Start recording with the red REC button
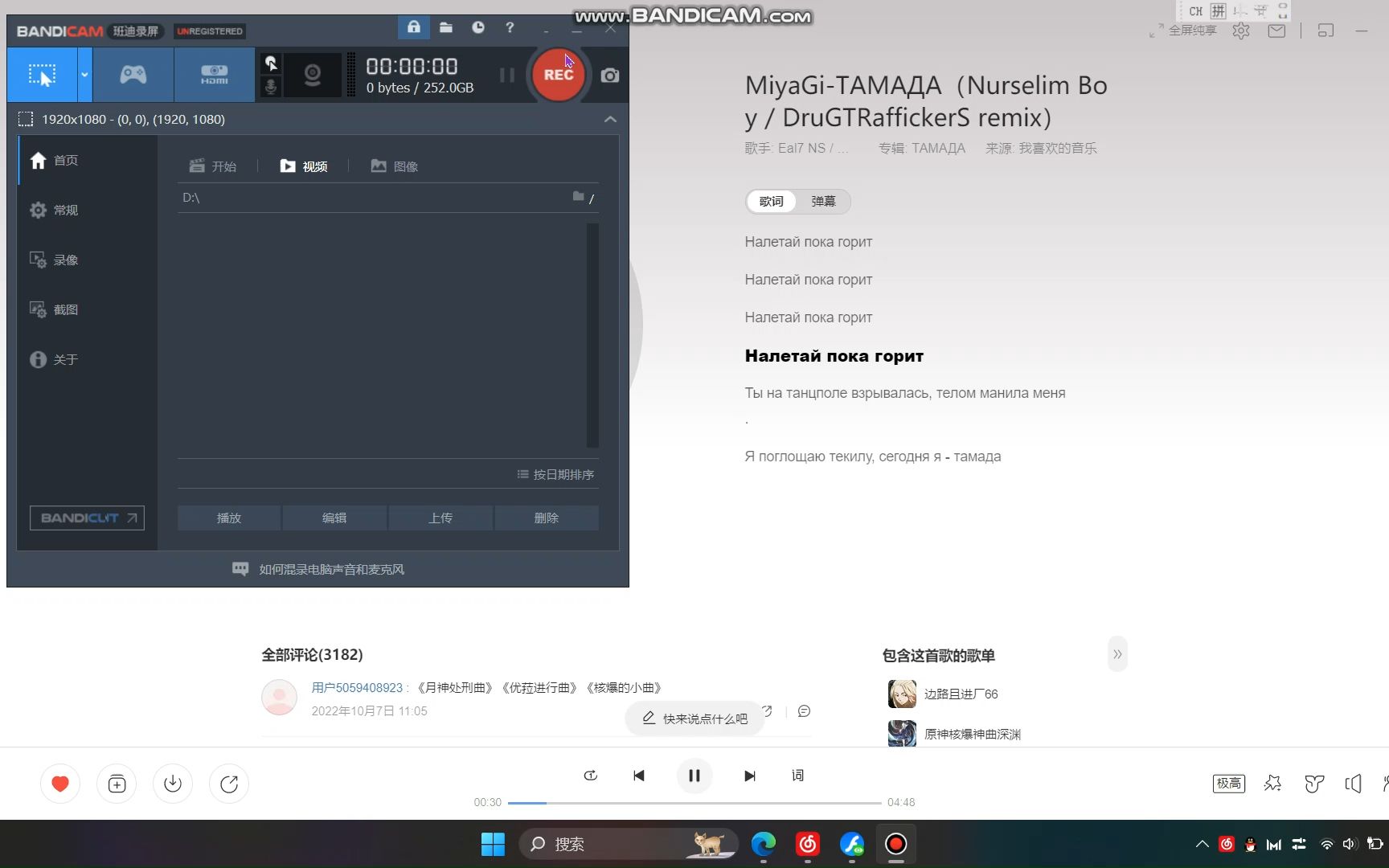This screenshot has height=868, width=1389. coord(558,75)
